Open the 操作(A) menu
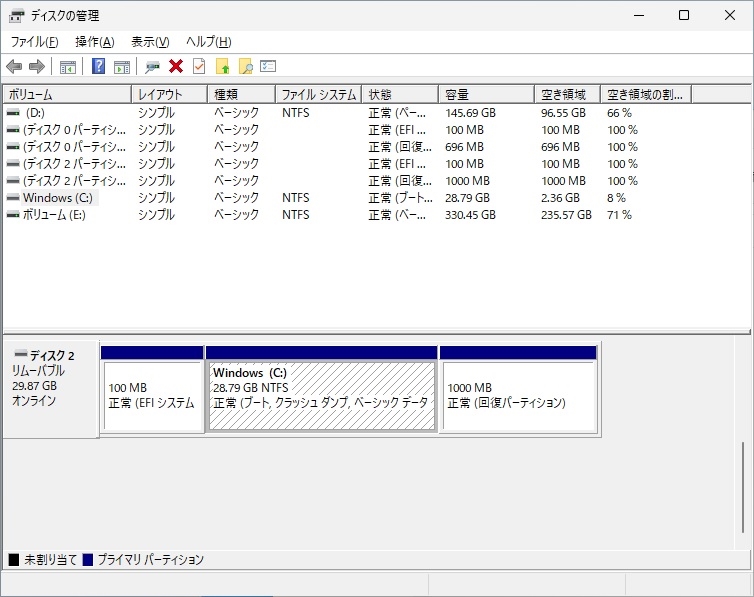Viewport: 754px width, 597px height. tap(95, 42)
